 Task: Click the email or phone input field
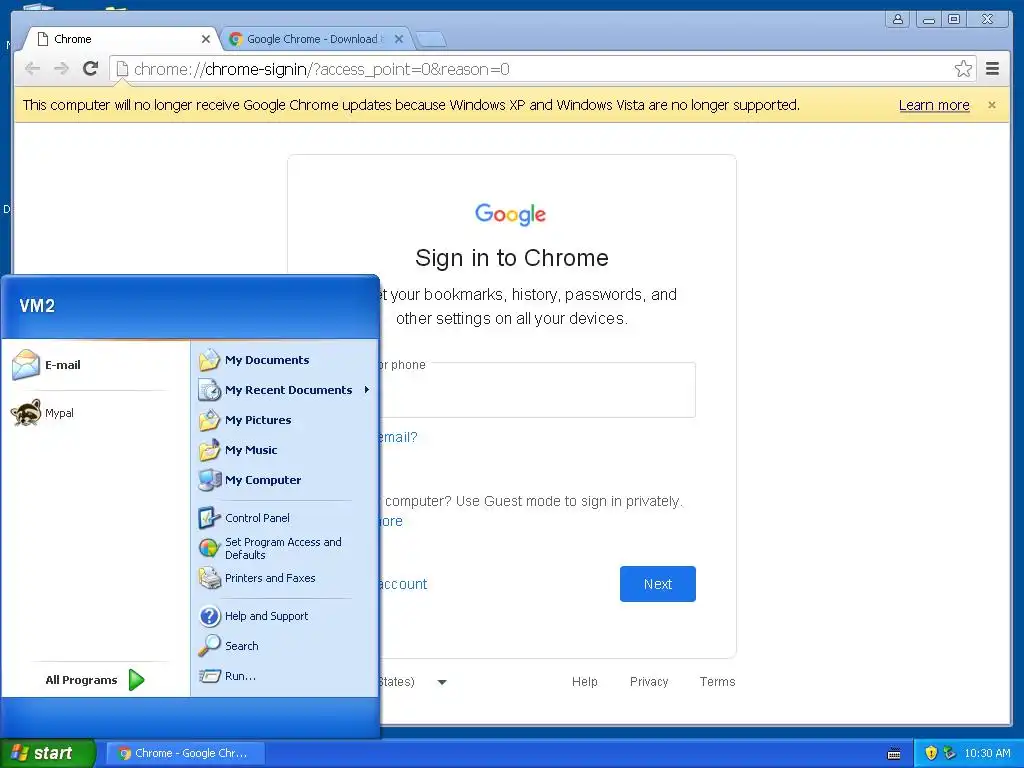pos(537,390)
